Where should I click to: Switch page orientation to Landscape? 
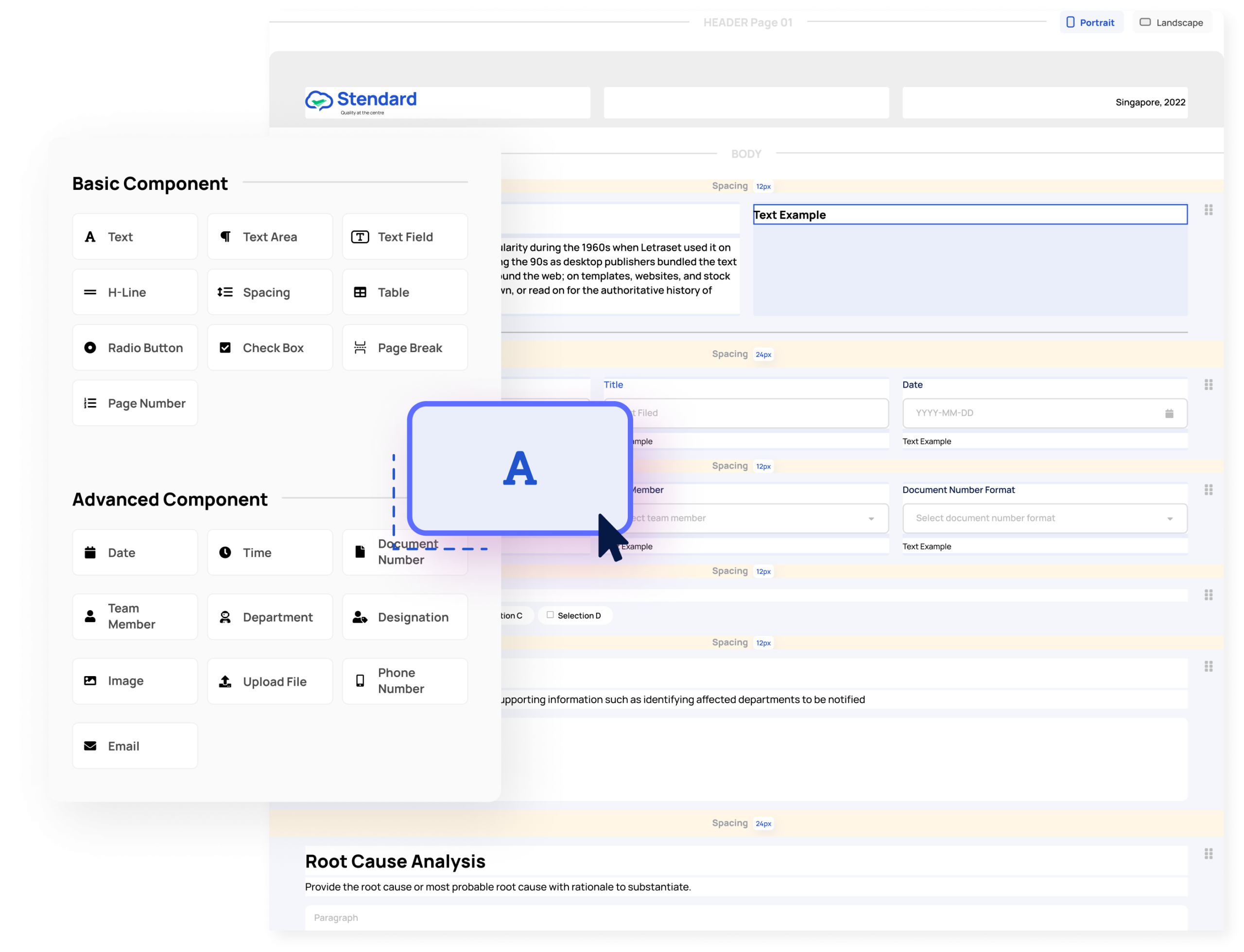(x=1172, y=23)
